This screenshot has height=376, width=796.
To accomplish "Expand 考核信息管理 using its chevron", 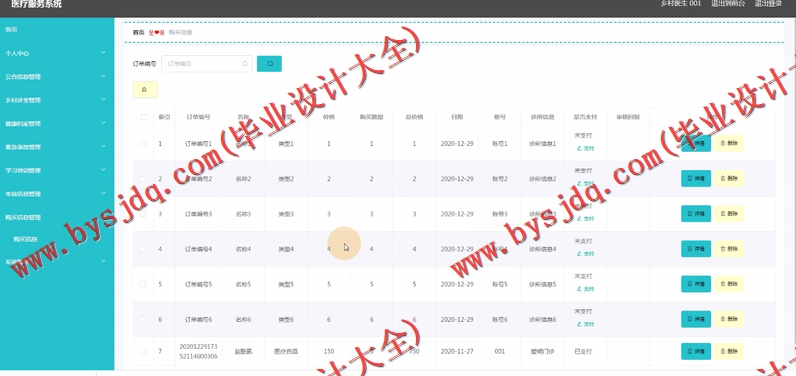I will coord(104,193).
